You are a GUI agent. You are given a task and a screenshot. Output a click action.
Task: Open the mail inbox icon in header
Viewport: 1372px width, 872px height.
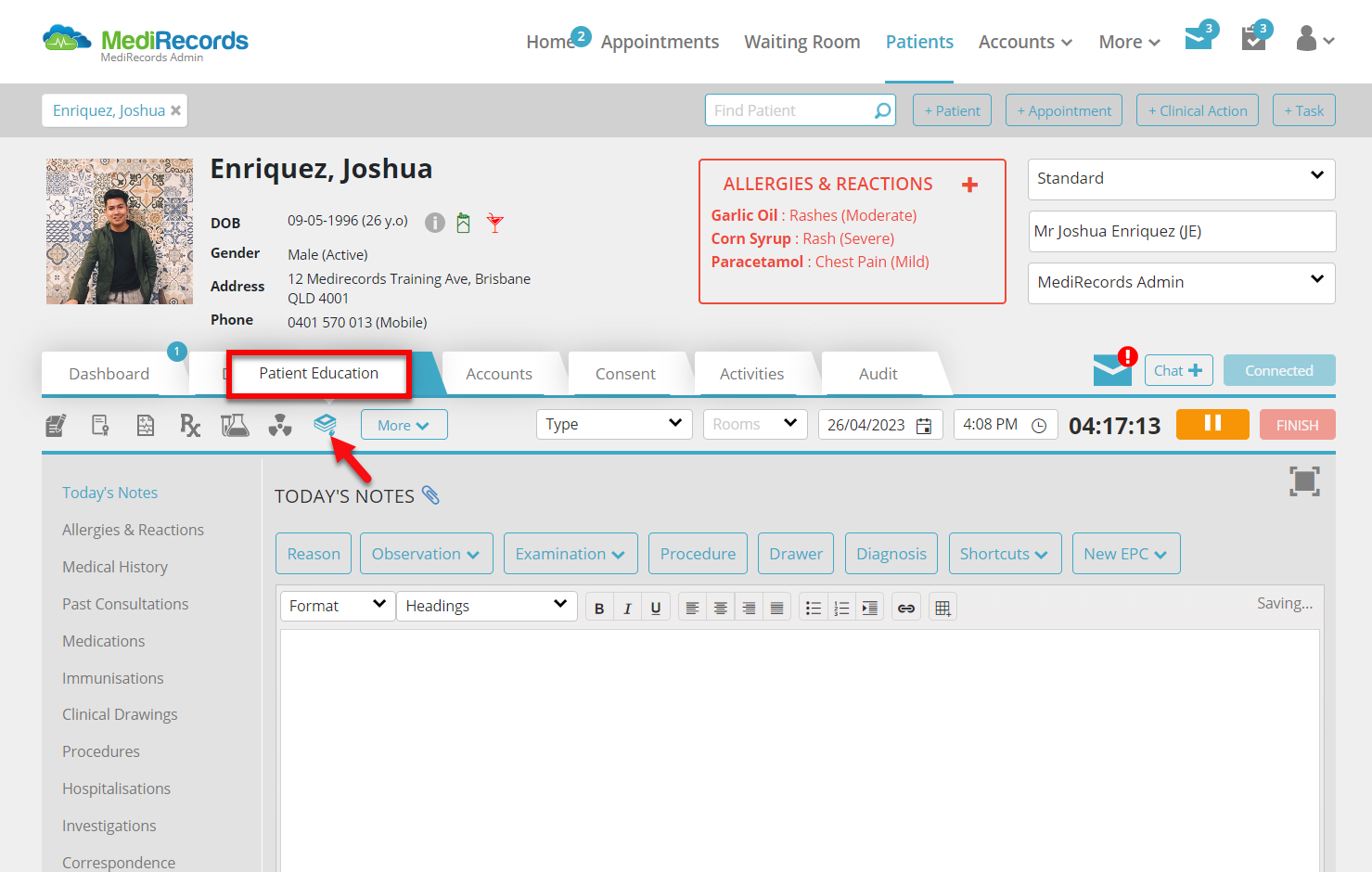pos(1199,40)
